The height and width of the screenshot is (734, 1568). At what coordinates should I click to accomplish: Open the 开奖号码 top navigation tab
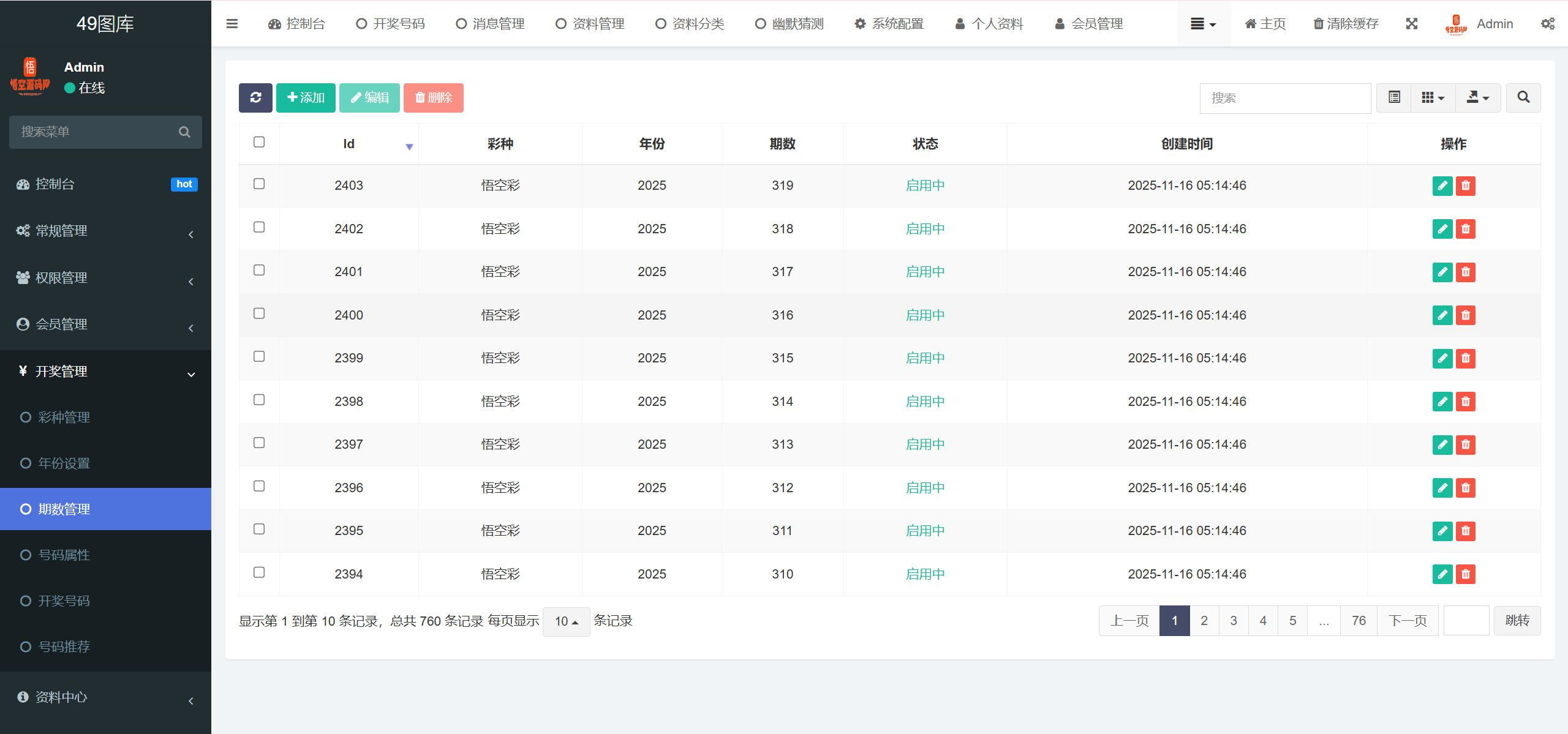click(391, 24)
